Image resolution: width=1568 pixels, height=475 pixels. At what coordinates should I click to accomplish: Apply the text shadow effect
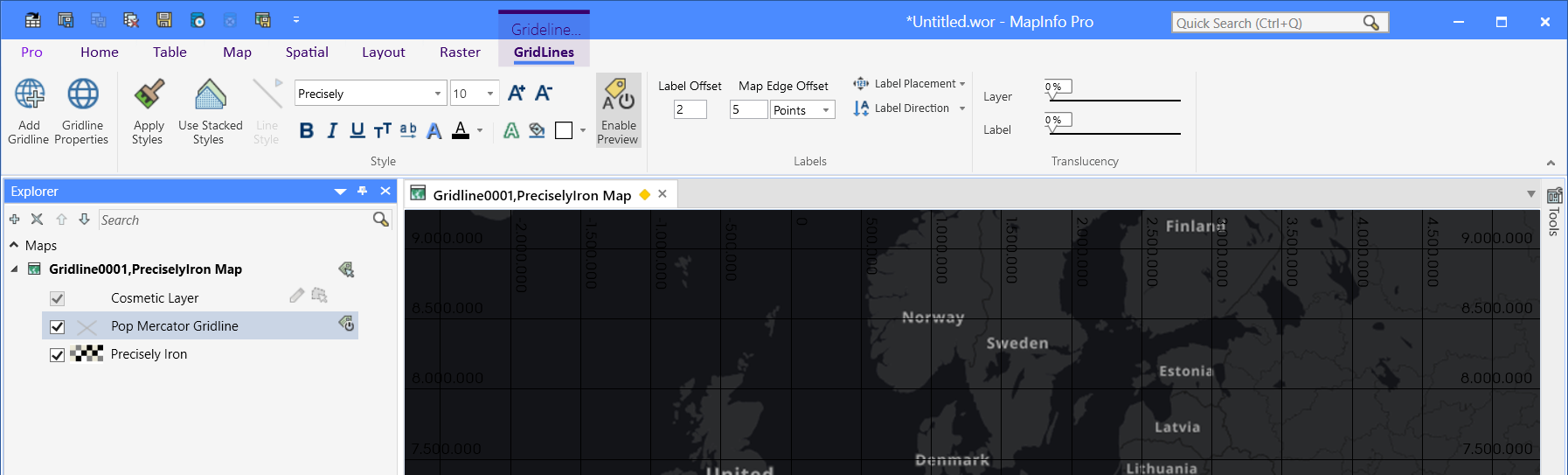click(x=434, y=130)
